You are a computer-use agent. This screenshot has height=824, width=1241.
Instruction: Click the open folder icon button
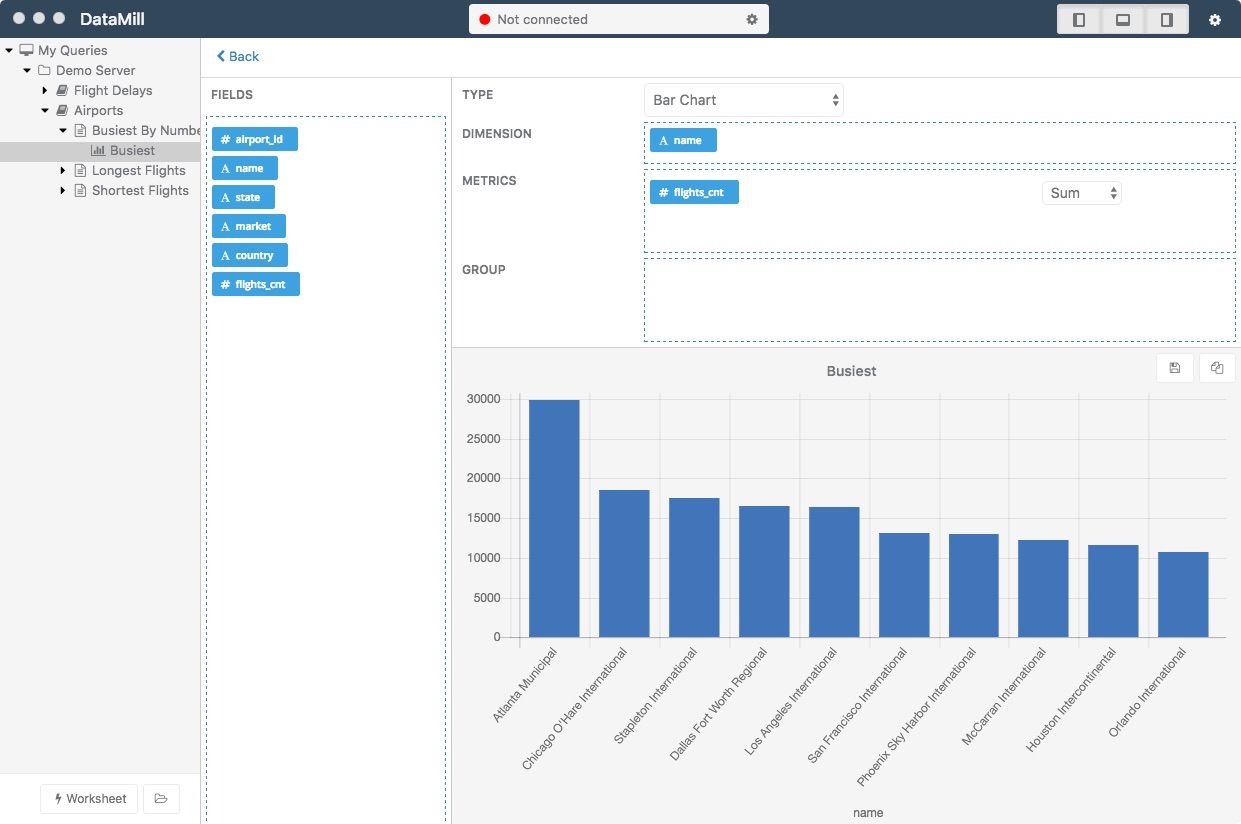coord(161,798)
